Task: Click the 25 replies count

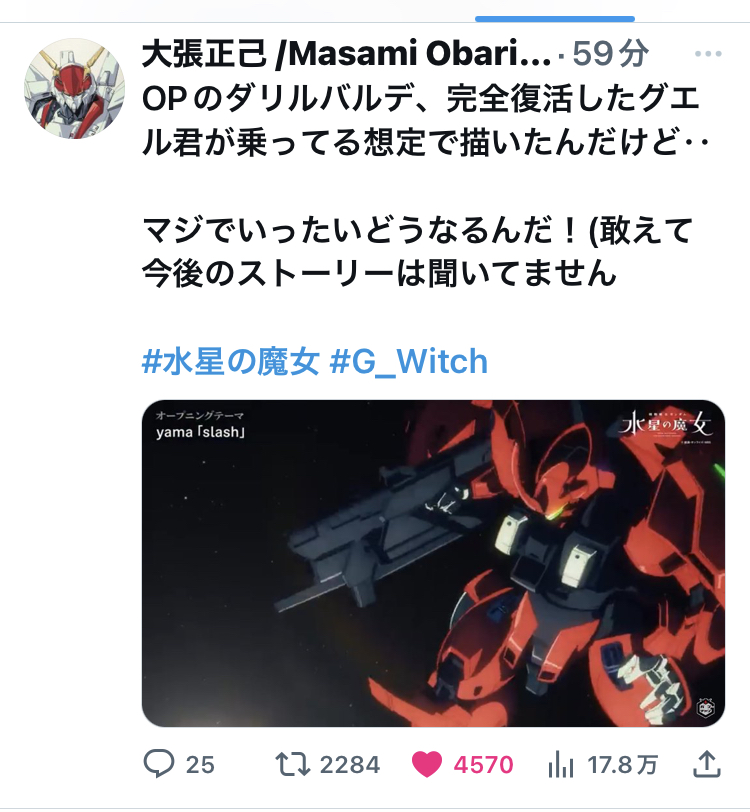Action: pos(200,764)
